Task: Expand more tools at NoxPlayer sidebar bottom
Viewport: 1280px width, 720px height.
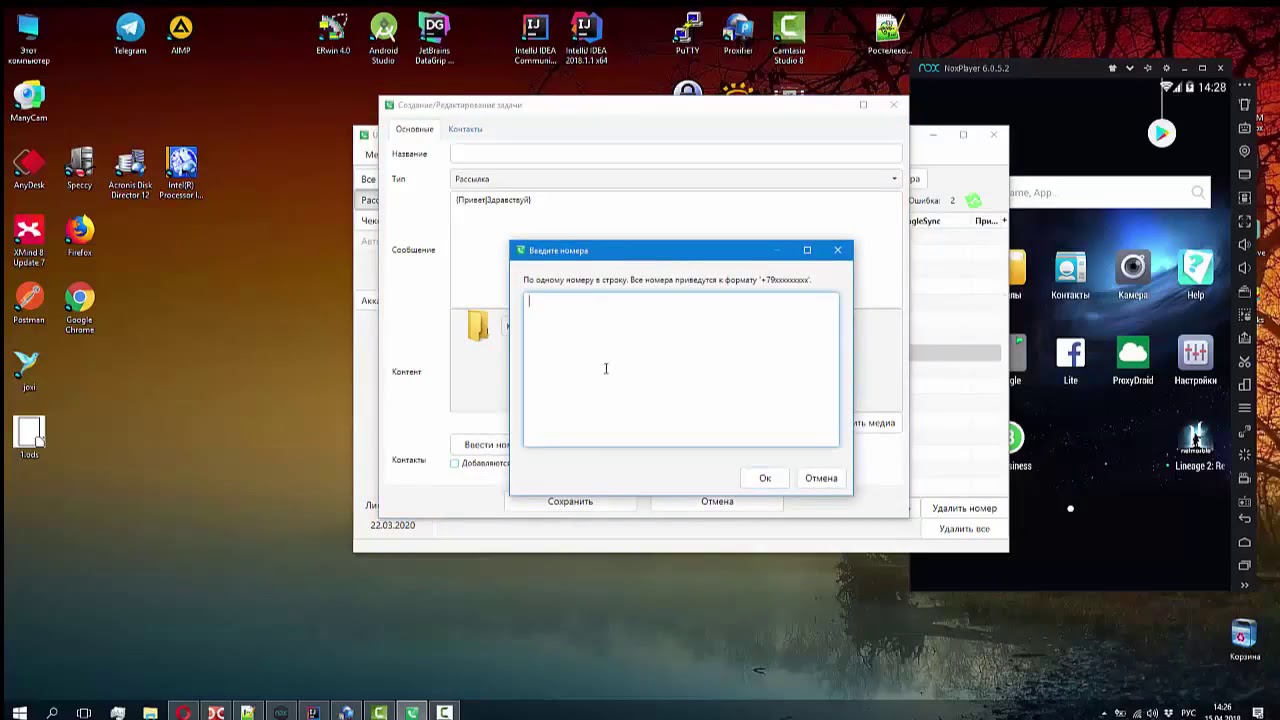Action: click(1244, 586)
